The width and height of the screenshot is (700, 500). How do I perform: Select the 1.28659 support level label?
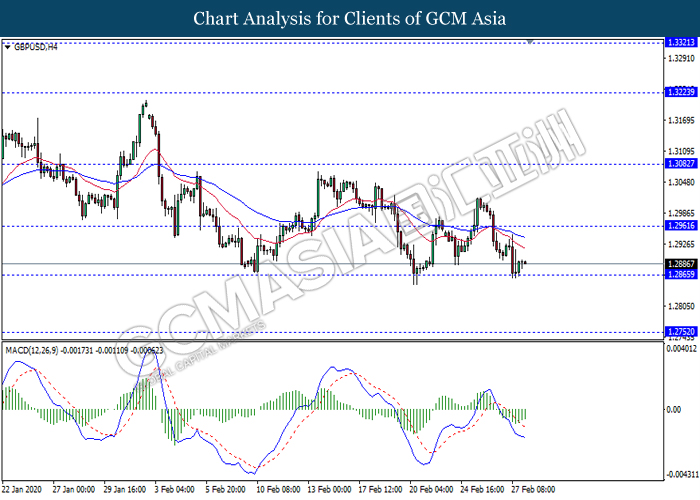coord(681,274)
